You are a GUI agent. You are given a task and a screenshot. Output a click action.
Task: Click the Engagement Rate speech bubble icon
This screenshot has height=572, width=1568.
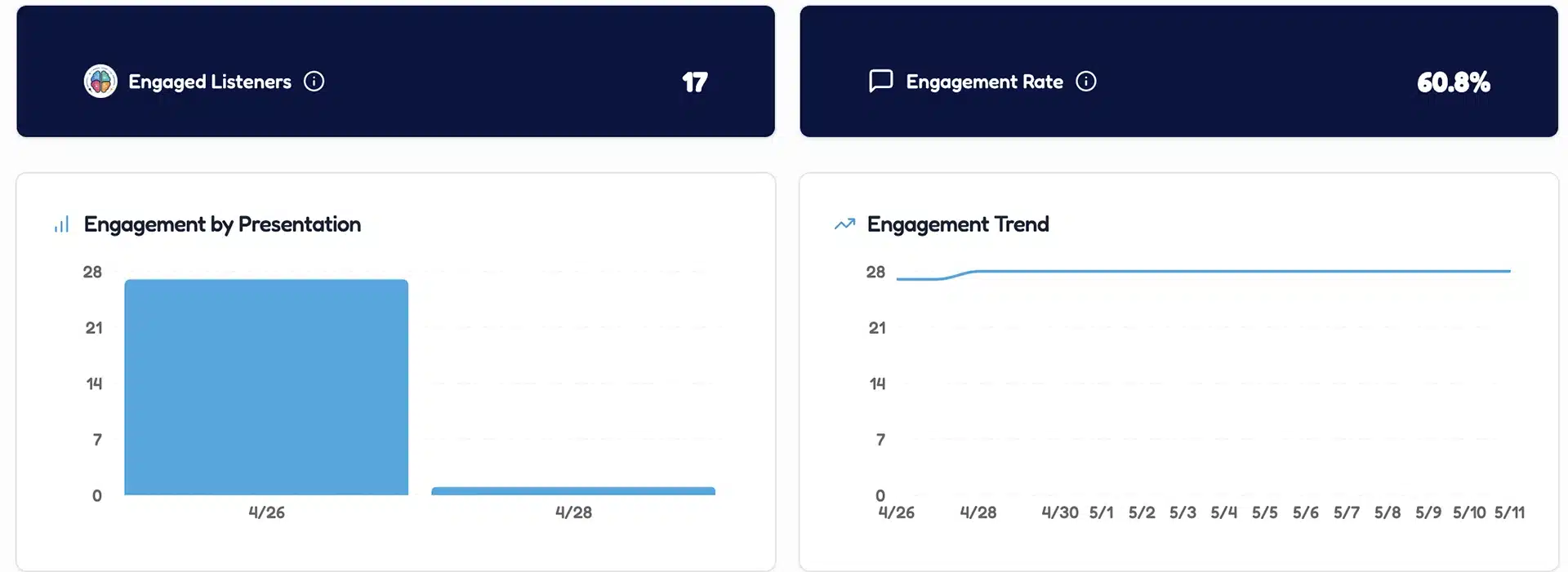pyautogui.click(x=880, y=82)
